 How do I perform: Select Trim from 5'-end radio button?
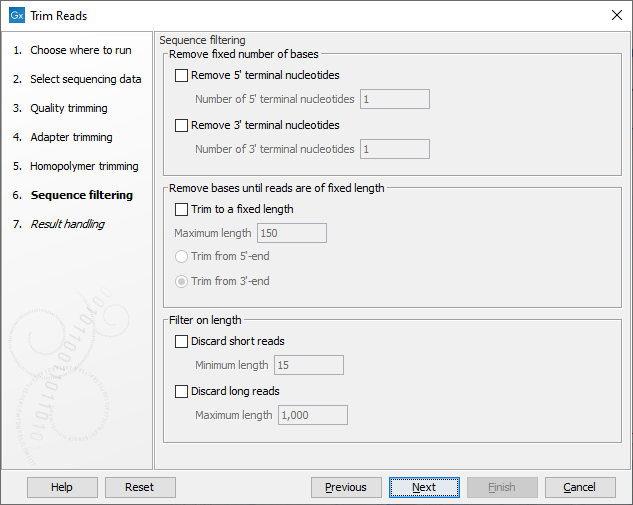tap(181, 257)
